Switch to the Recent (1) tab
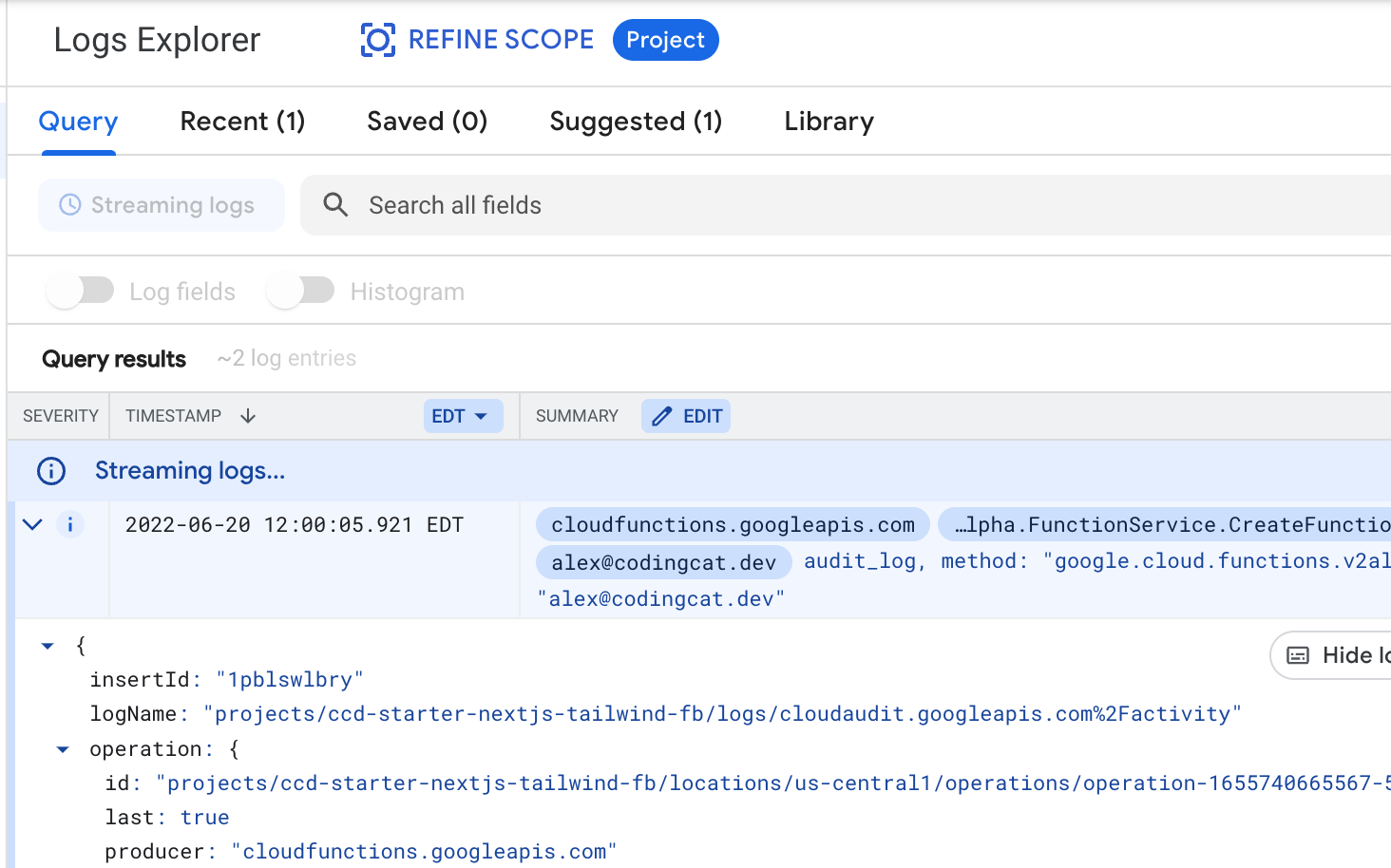1391x868 pixels. pyautogui.click(x=242, y=122)
